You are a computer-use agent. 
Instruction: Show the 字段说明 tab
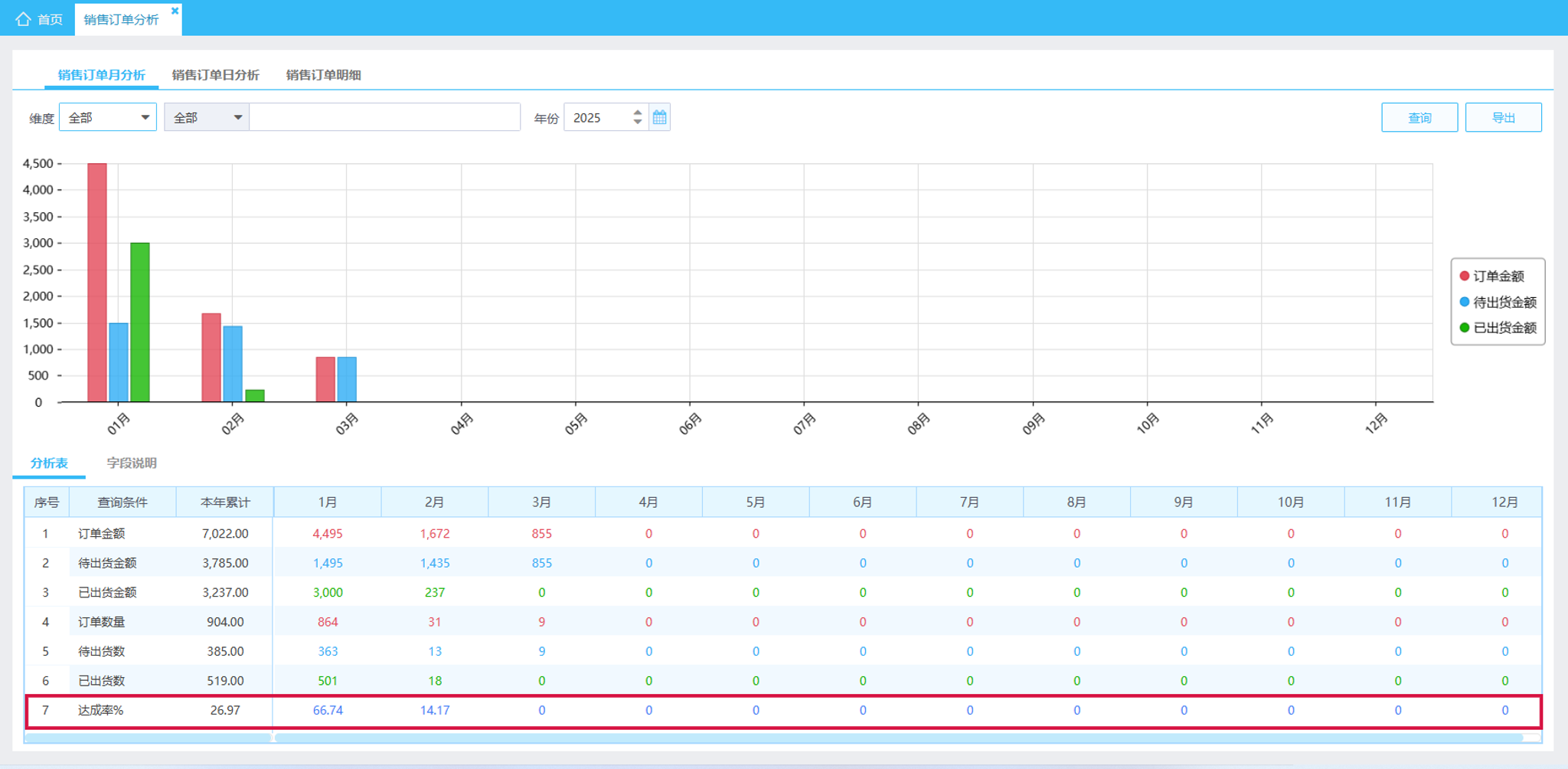[x=132, y=463]
